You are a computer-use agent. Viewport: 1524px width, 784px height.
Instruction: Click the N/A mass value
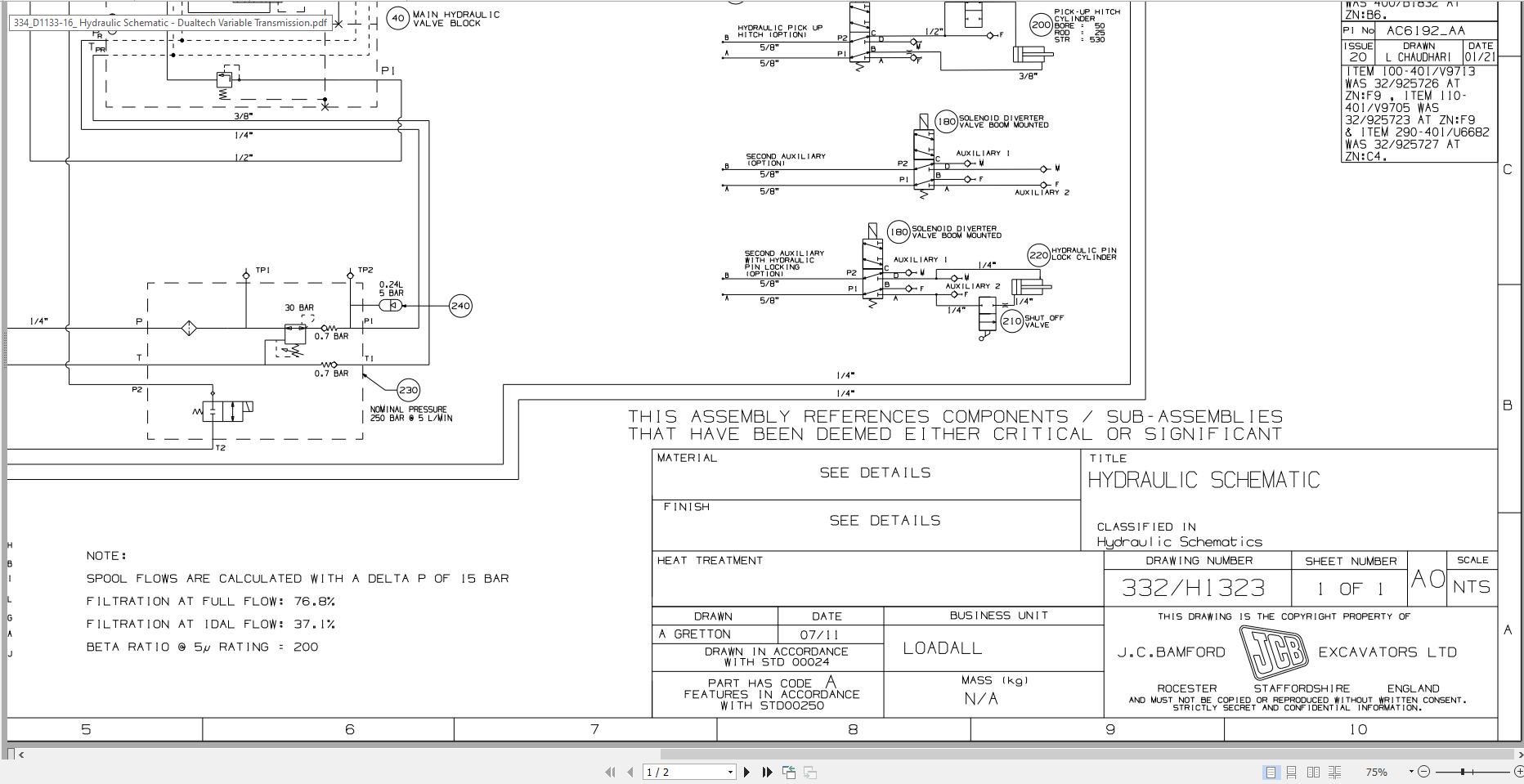[x=981, y=699]
